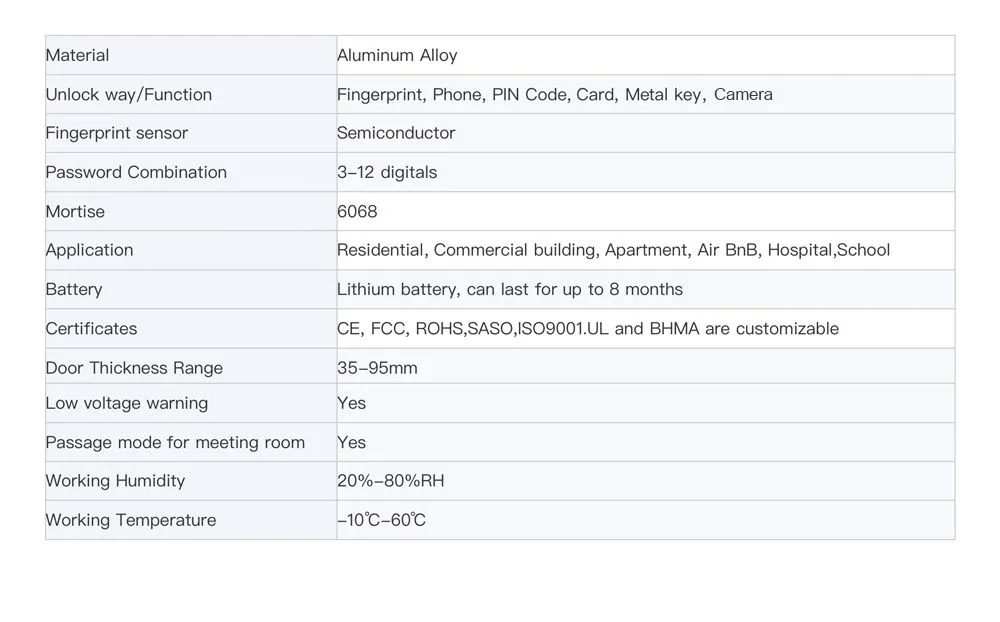
Task: Click the Password Combination label
Action: 136,172
